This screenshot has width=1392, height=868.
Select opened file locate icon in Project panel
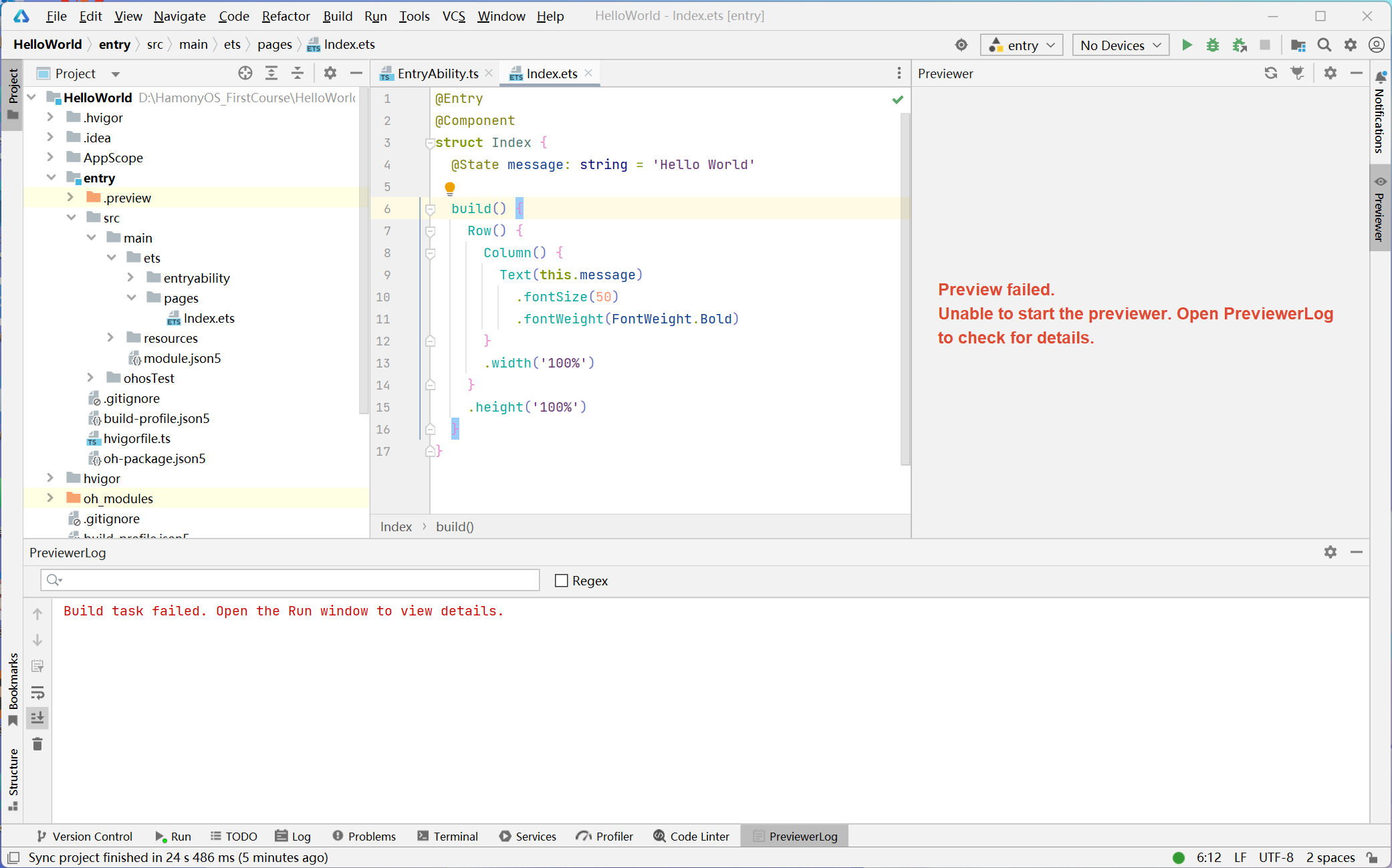pos(245,73)
